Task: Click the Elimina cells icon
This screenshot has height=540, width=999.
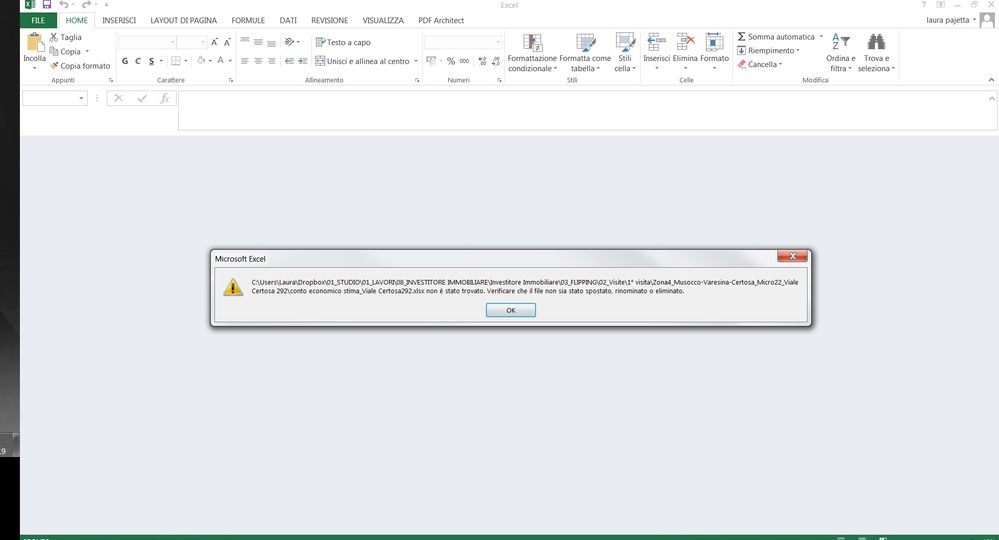Action: tap(685, 43)
